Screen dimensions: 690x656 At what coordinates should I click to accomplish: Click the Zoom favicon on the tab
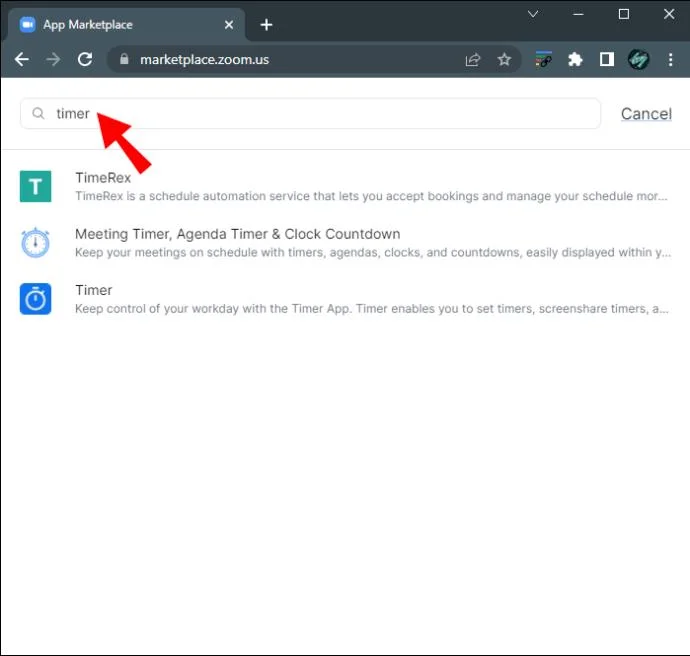[x=27, y=25]
